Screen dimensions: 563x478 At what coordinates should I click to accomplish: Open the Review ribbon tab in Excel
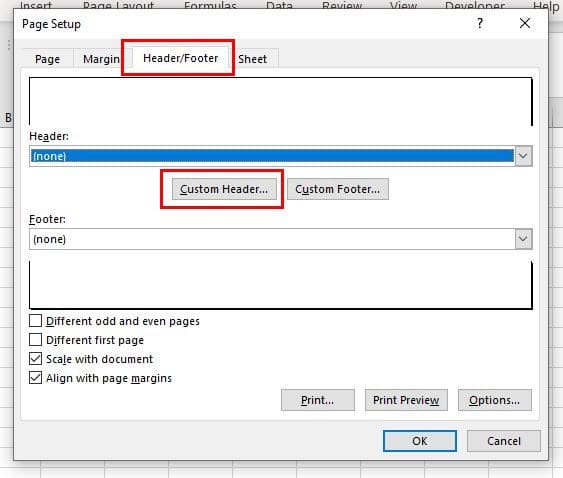coord(342,5)
